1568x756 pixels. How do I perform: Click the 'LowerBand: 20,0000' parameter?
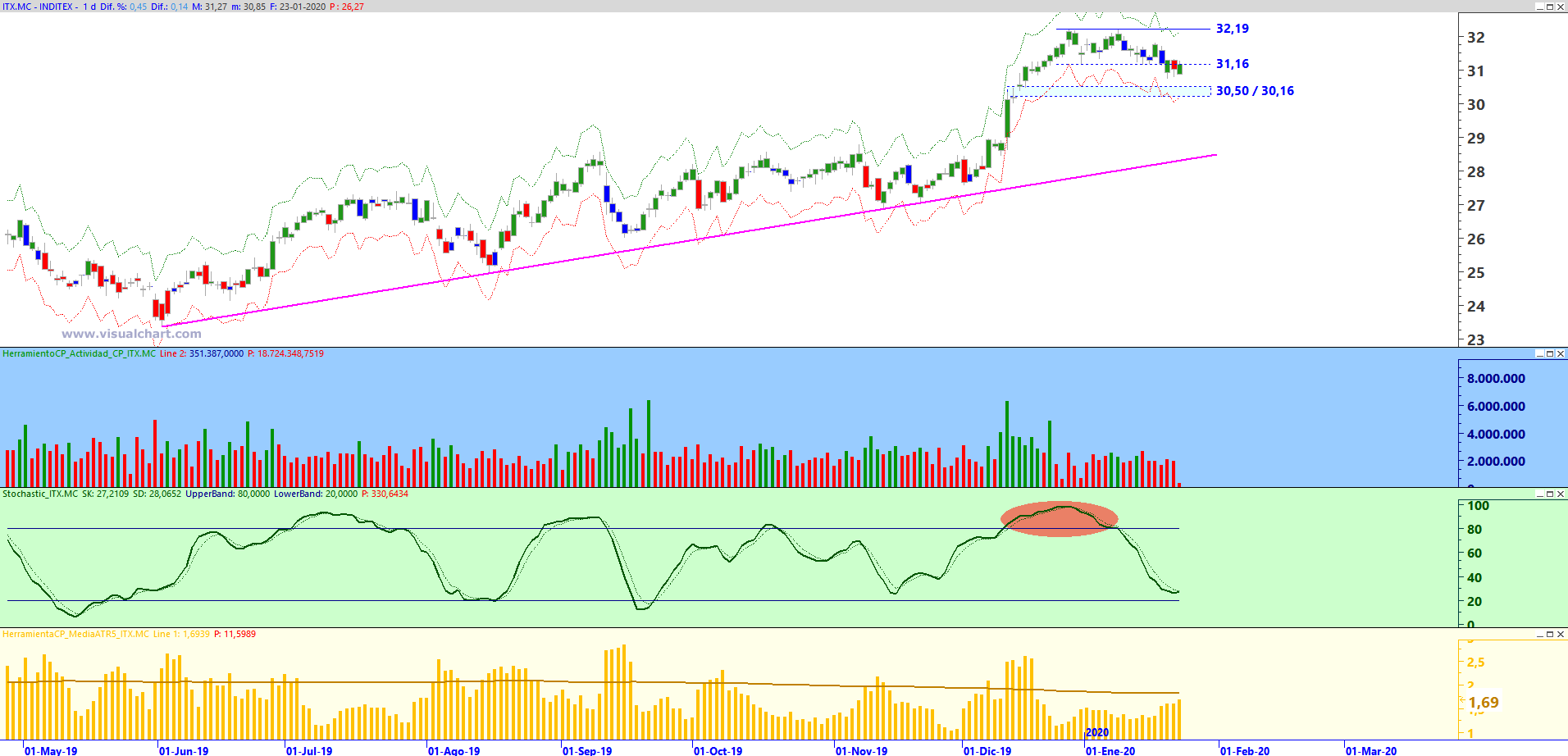point(316,494)
